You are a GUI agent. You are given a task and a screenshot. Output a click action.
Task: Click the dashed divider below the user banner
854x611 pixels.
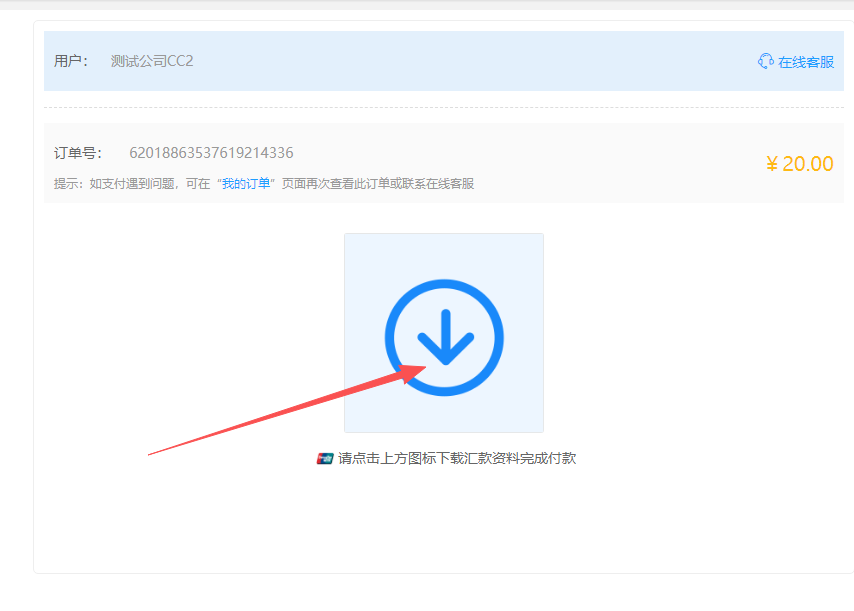point(444,107)
